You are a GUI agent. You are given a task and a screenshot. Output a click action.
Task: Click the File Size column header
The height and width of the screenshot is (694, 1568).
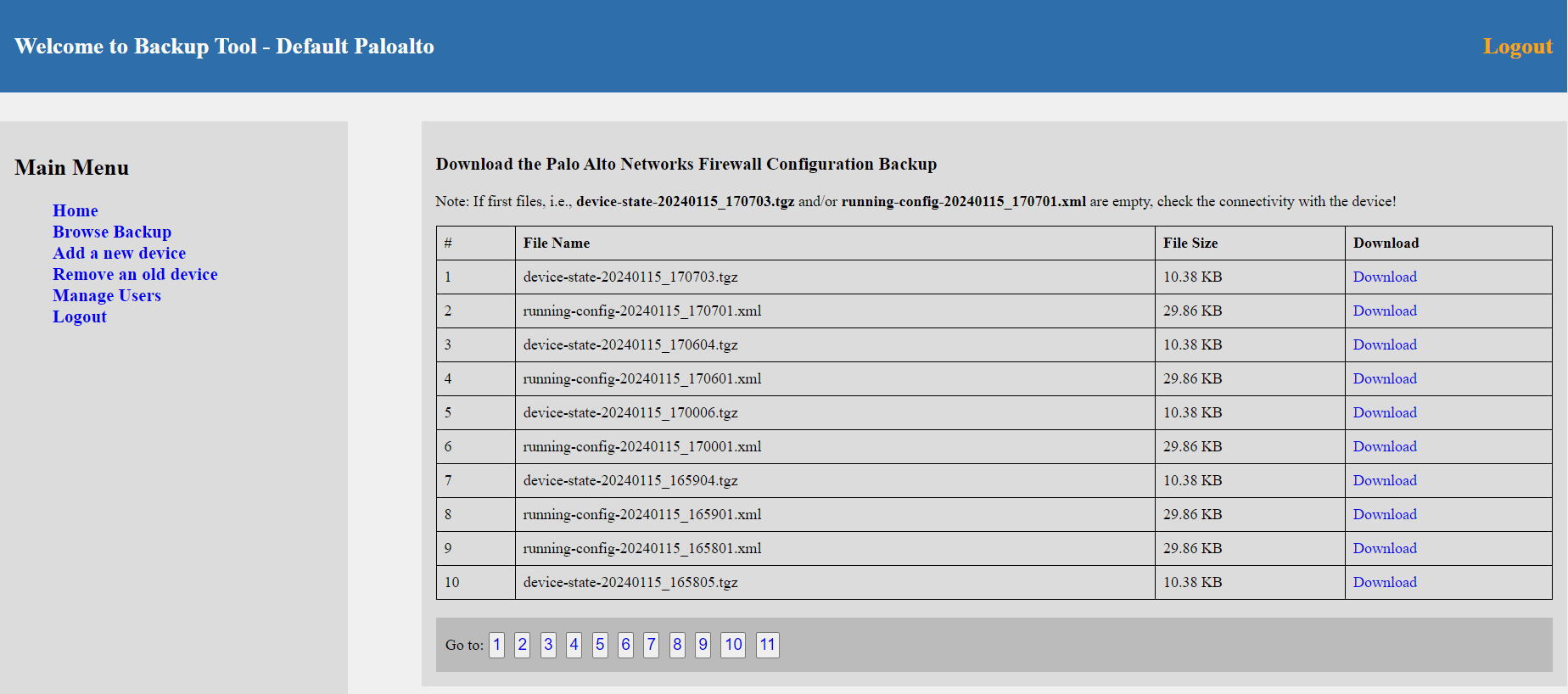pyautogui.click(x=1250, y=243)
